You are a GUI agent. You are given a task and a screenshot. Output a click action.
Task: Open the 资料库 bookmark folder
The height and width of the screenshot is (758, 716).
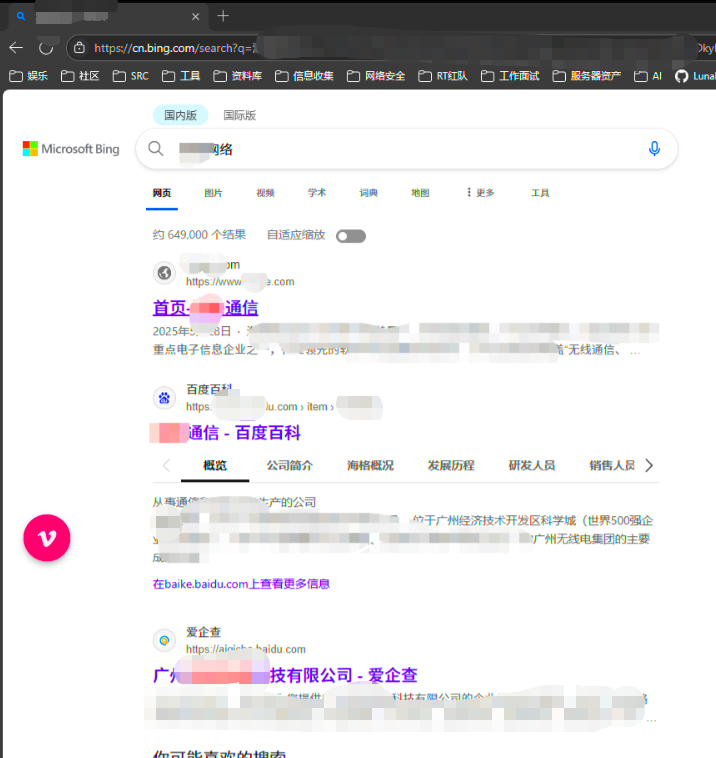pos(238,76)
